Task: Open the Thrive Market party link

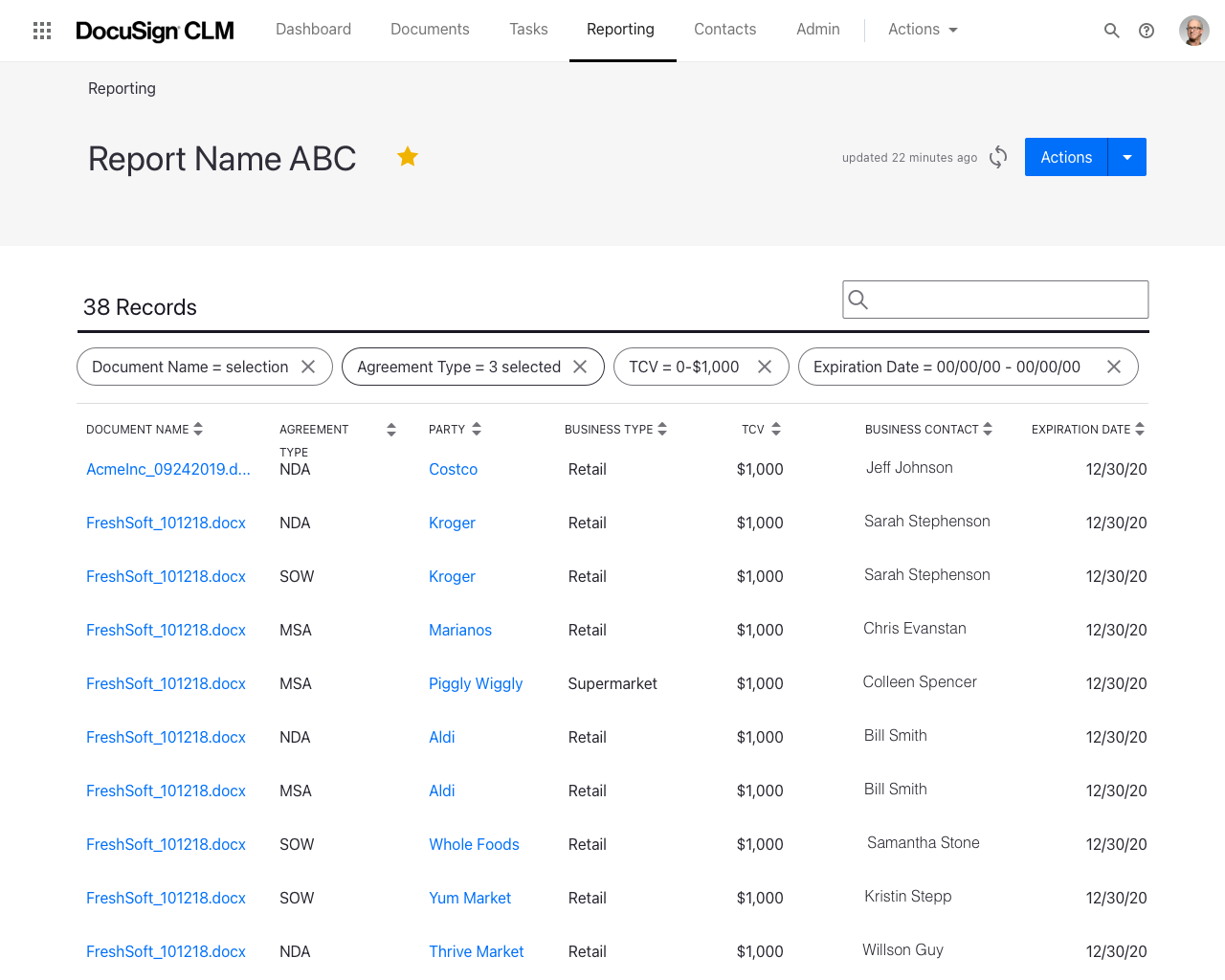Action: click(477, 951)
